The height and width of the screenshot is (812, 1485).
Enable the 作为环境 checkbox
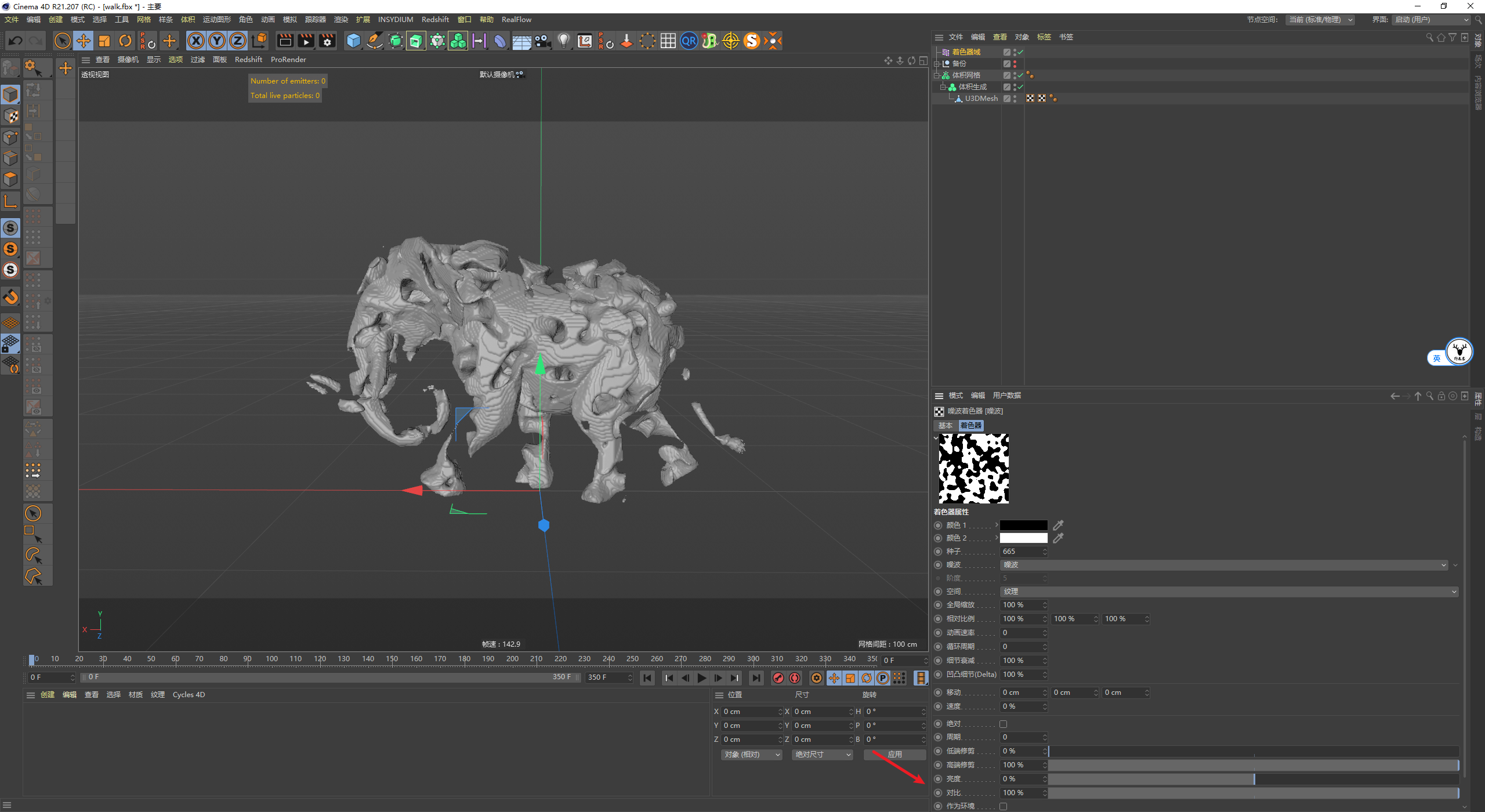1003,806
